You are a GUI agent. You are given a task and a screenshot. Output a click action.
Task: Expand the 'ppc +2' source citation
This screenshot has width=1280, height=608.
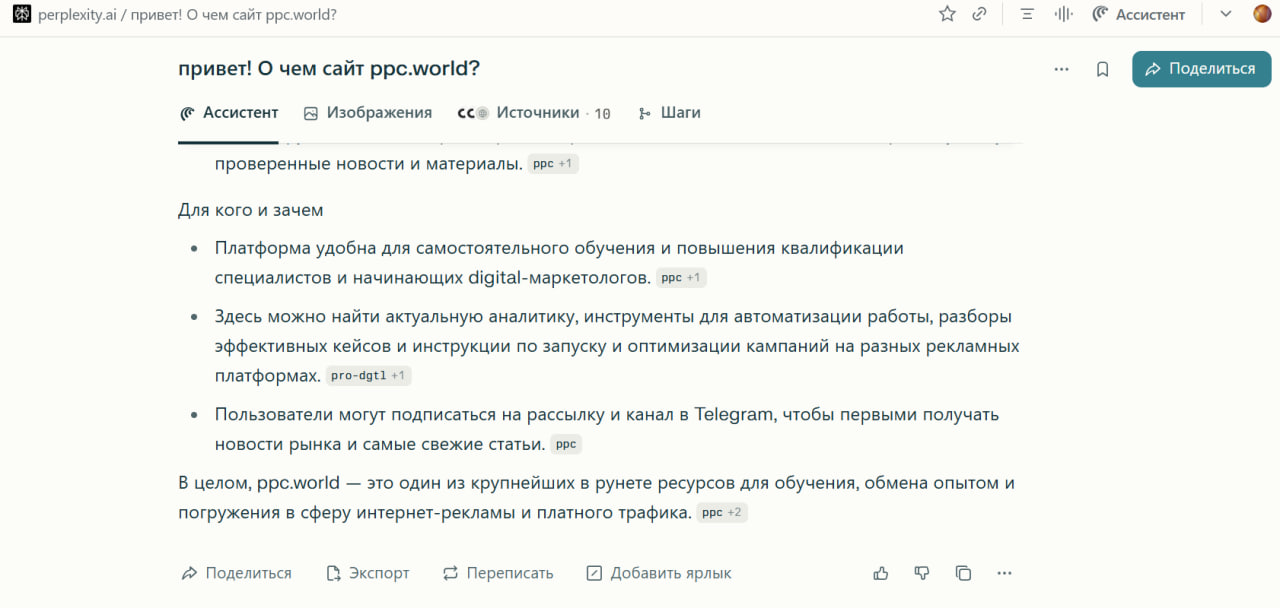coord(722,512)
